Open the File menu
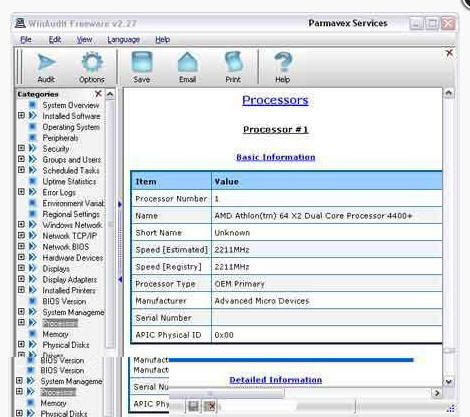Screen dimensions: 470x417 (x=26, y=40)
